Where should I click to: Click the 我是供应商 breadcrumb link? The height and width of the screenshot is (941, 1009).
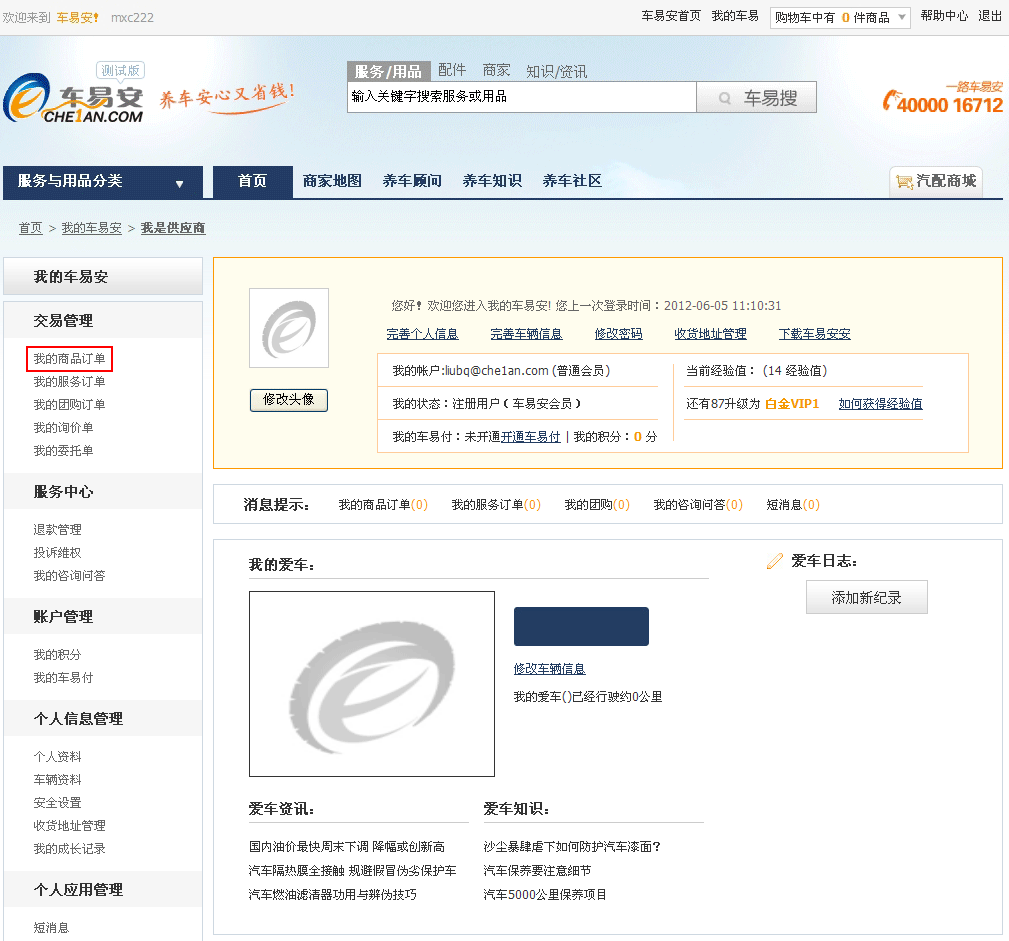click(173, 228)
